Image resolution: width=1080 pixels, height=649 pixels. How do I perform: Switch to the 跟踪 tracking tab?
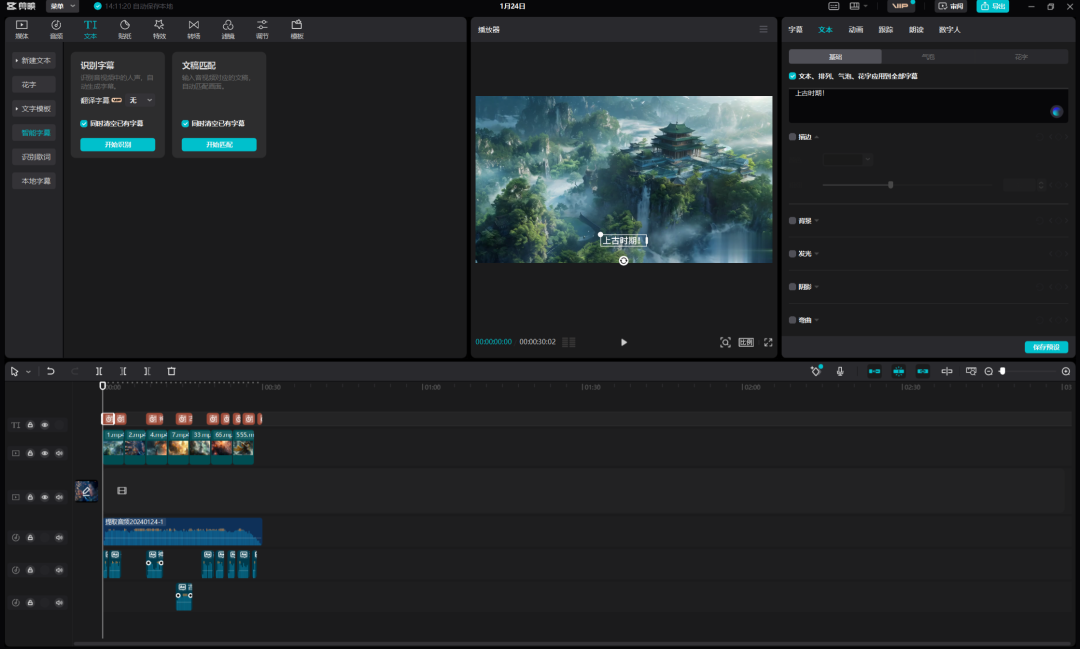click(x=886, y=30)
